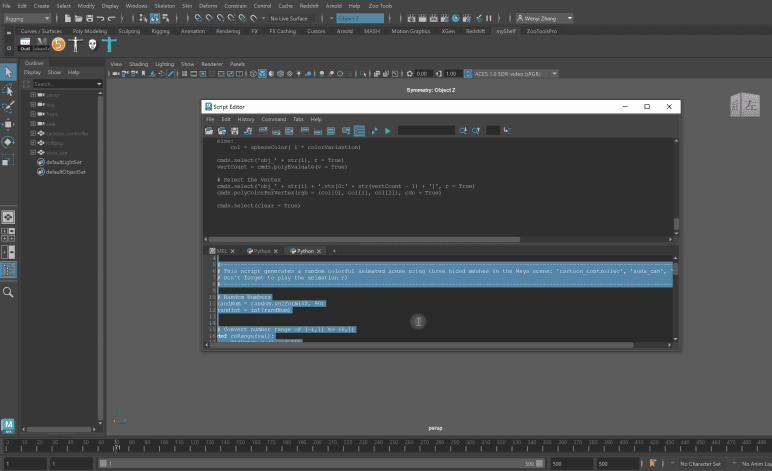Open the Skeleton menu in main menu bar
This screenshot has width=772, height=471.
pos(164,6)
